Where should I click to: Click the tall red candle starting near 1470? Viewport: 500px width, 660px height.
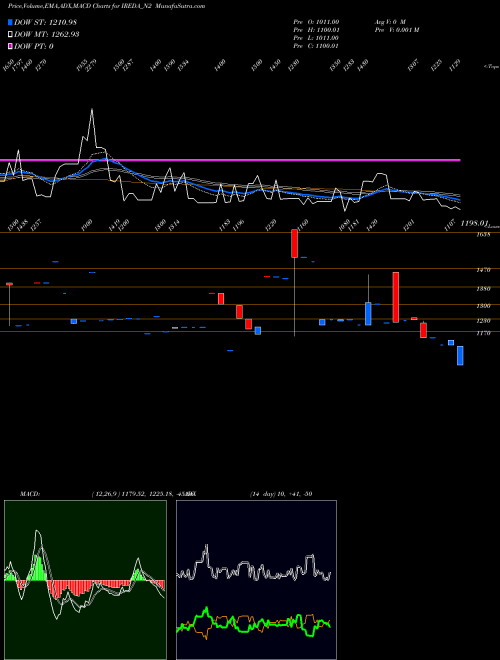tap(396, 297)
